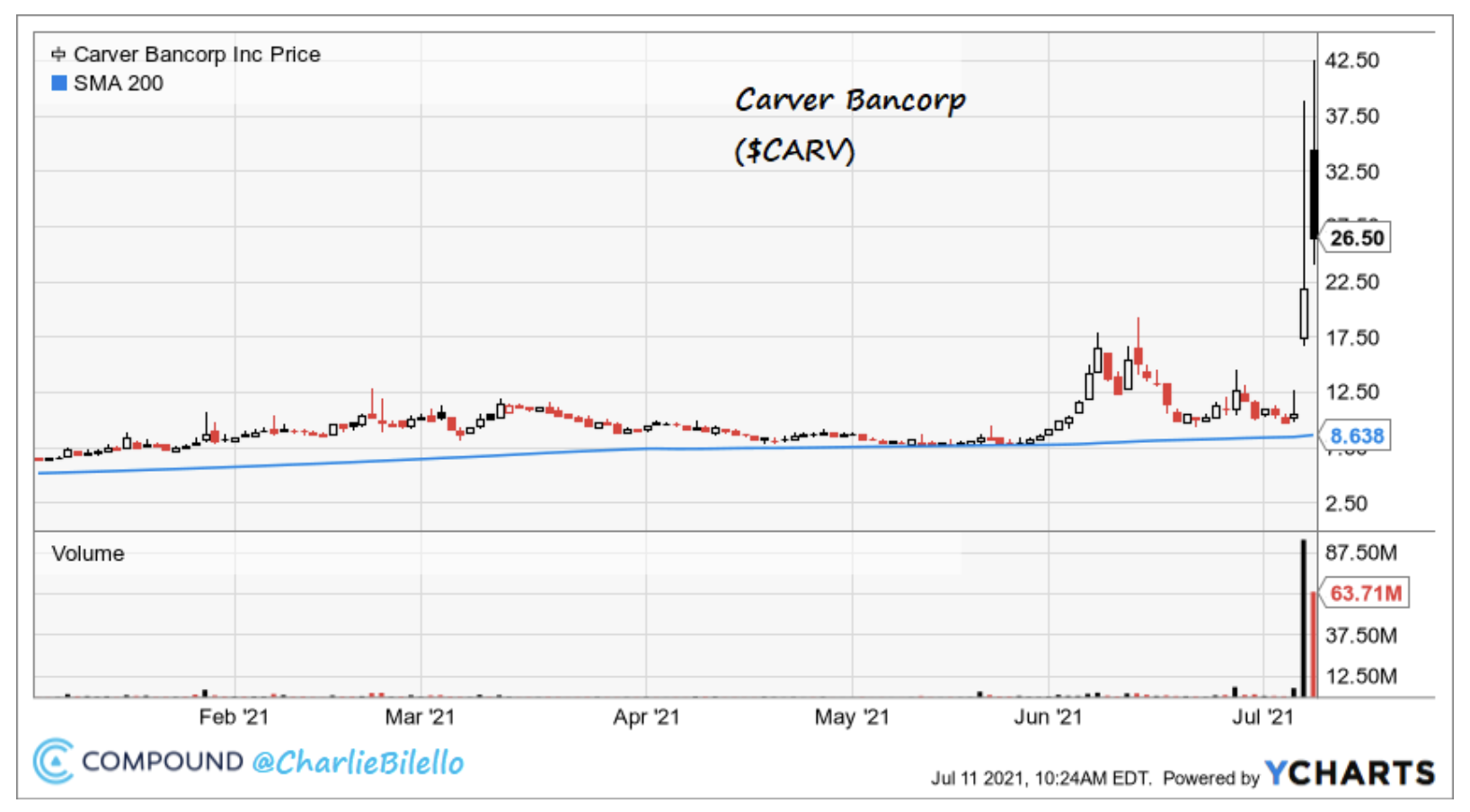Click the blue SMA 200 legend swatch
This screenshot has height=812, width=1470.
[x=59, y=83]
